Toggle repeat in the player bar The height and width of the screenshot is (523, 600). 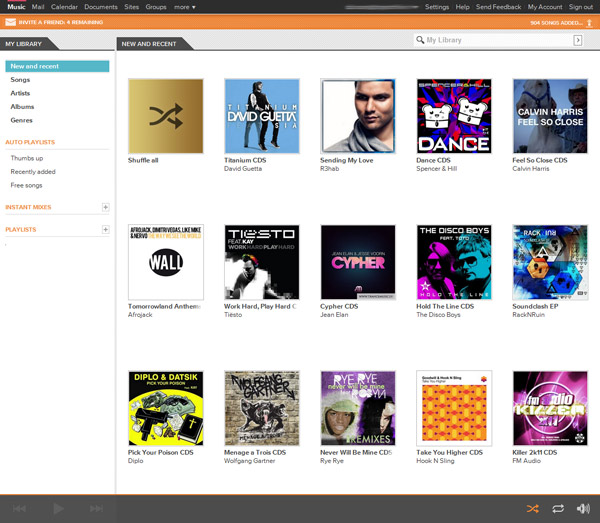(x=558, y=508)
